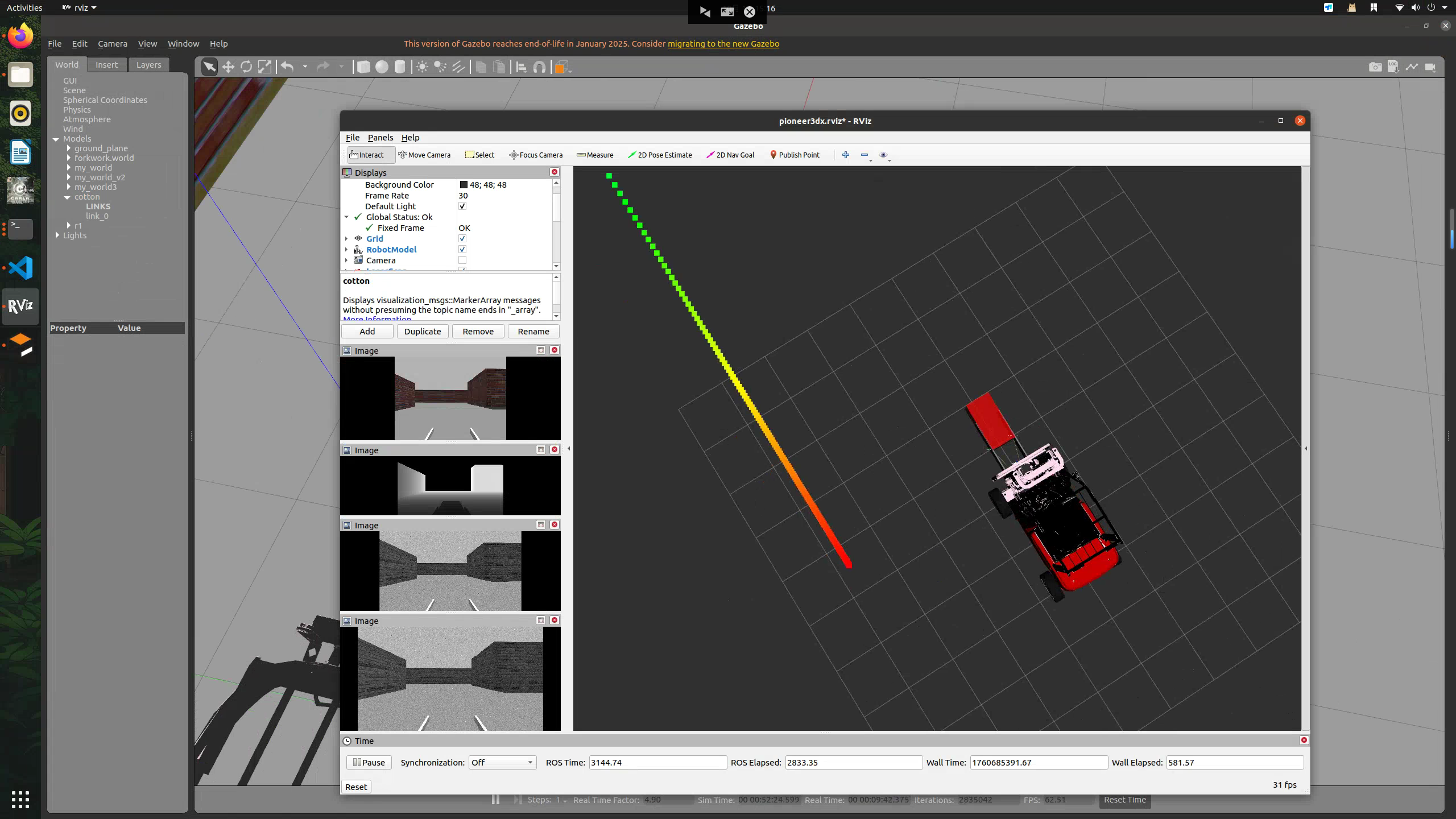Enable the Camera display checkbox

pyautogui.click(x=462, y=260)
